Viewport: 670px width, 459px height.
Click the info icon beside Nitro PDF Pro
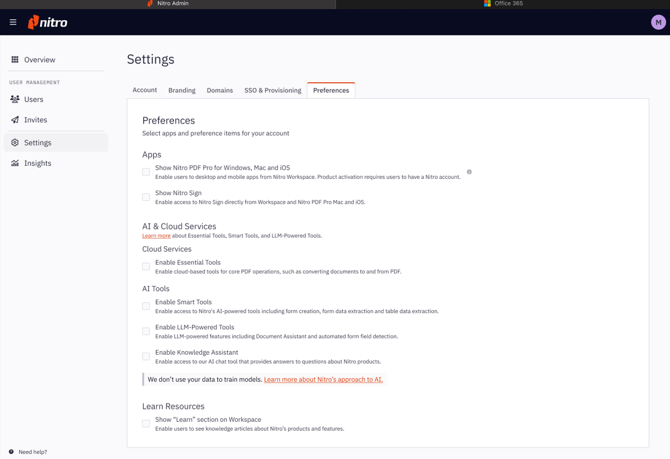[x=469, y=172]
